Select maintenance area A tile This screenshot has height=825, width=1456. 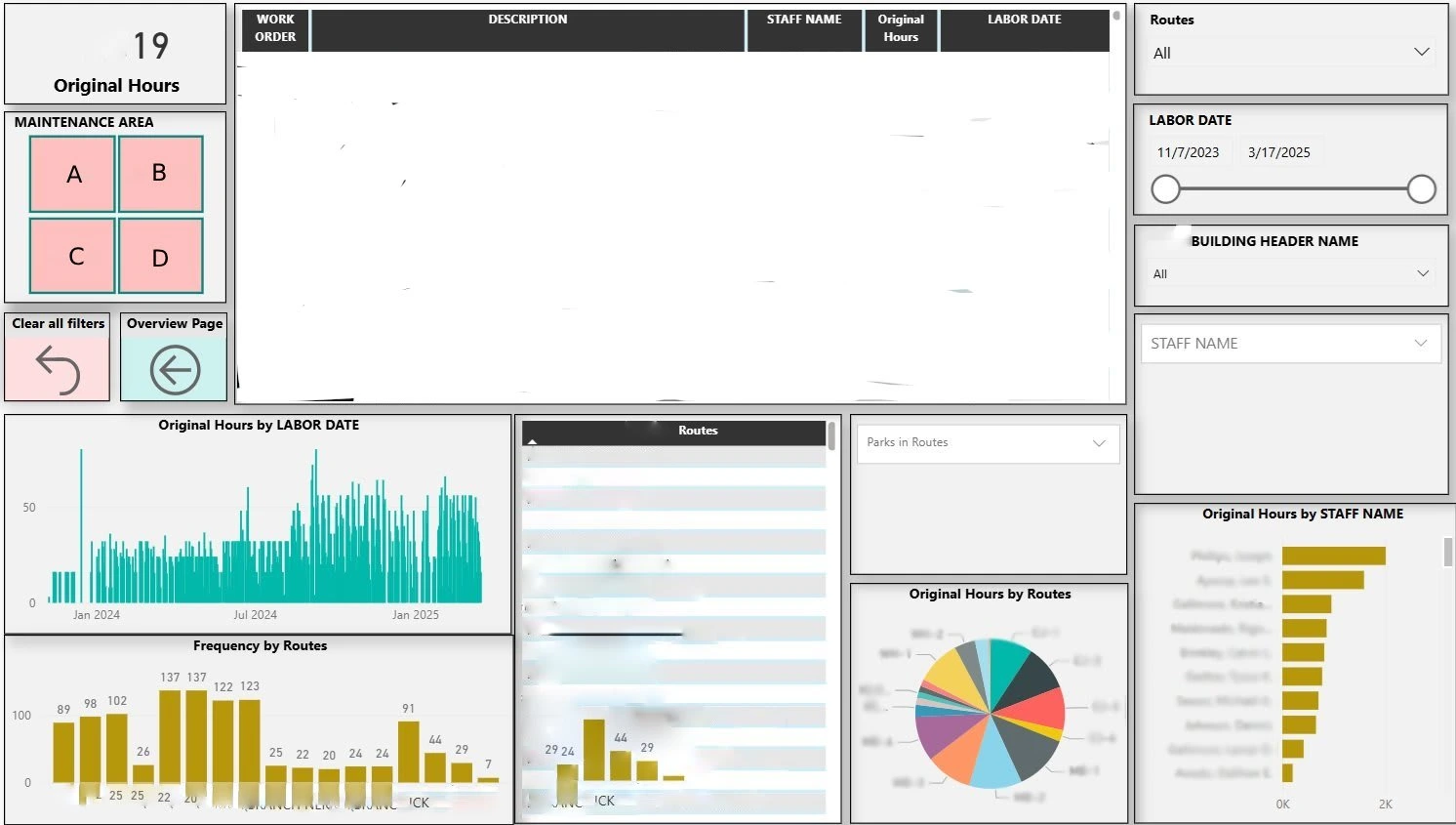(72, 174)
